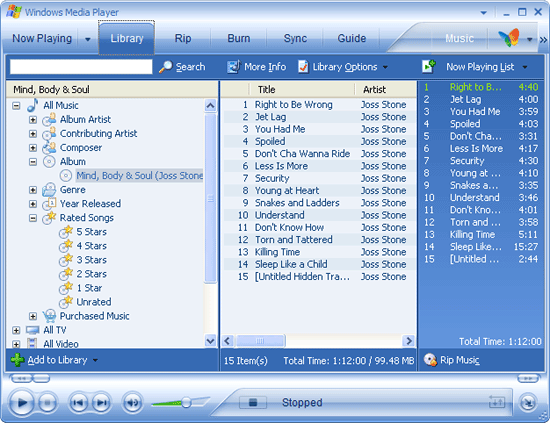Expand the Composer node
Screen dimensions: 550x423
33,148
